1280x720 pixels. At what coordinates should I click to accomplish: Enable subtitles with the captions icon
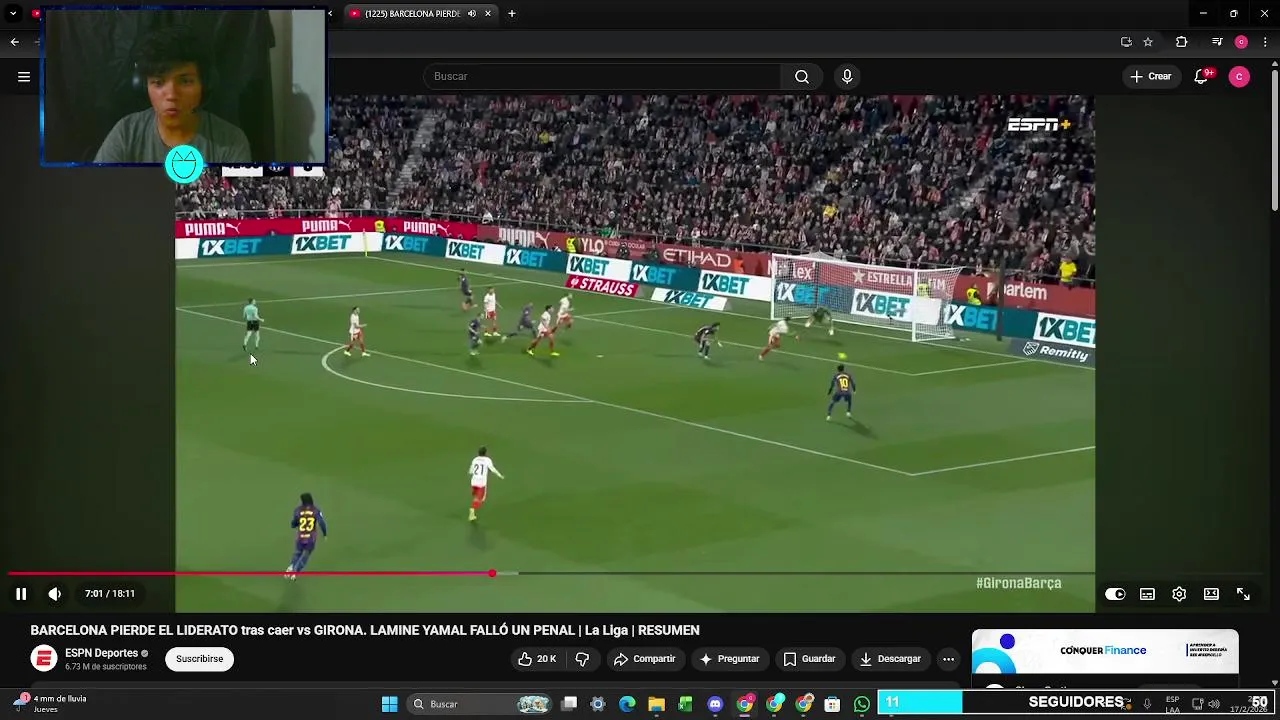(1147, 594)
